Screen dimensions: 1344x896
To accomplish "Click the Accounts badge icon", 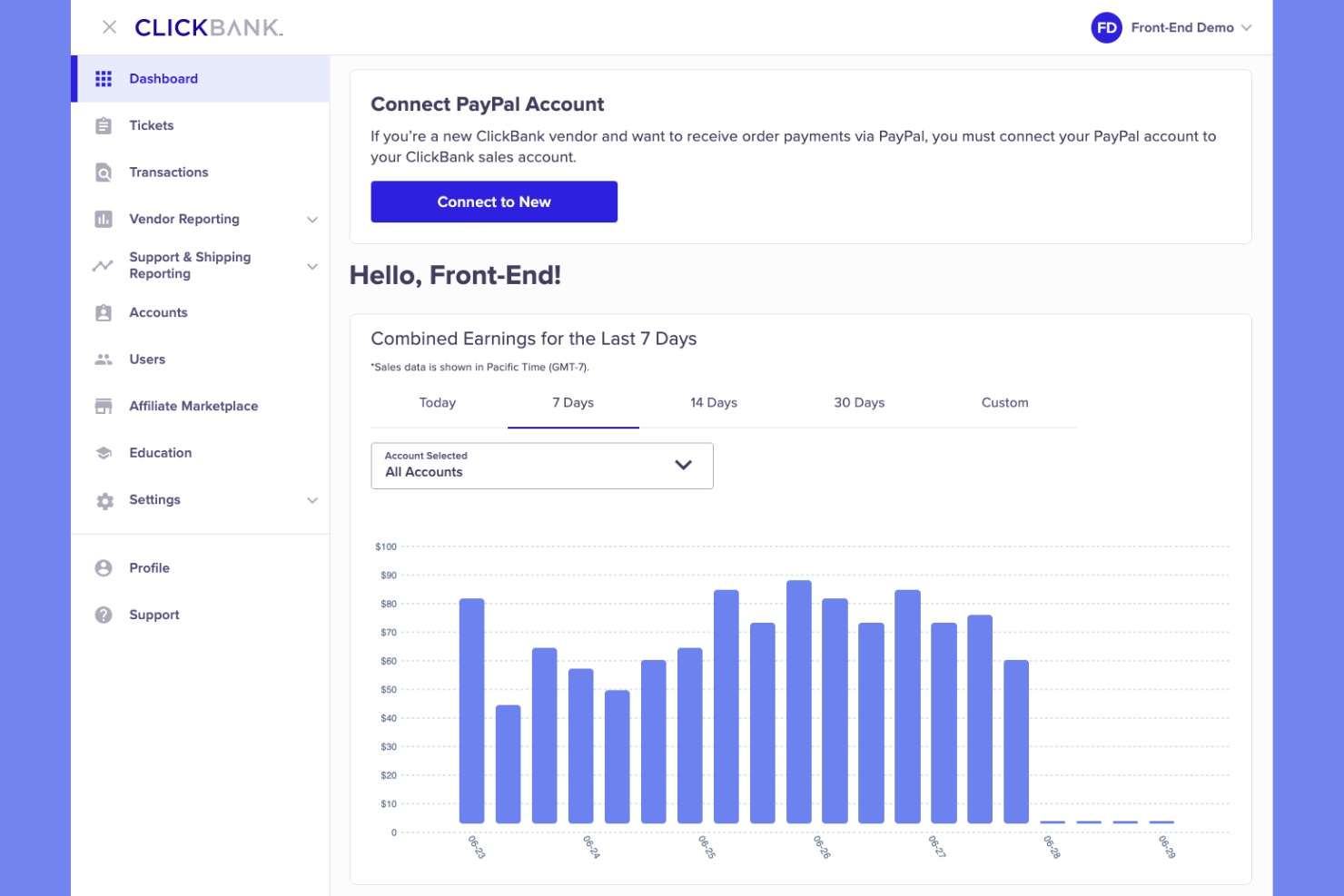I will coord(104,312).
